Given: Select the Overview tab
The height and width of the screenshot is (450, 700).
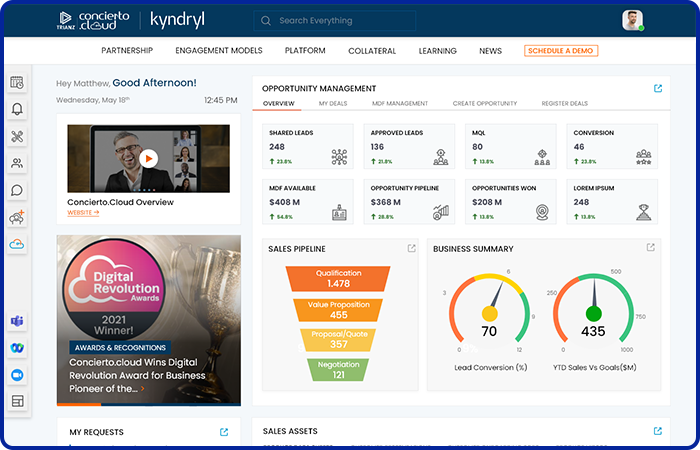Looking at the screenshot, I should [279, 104].
